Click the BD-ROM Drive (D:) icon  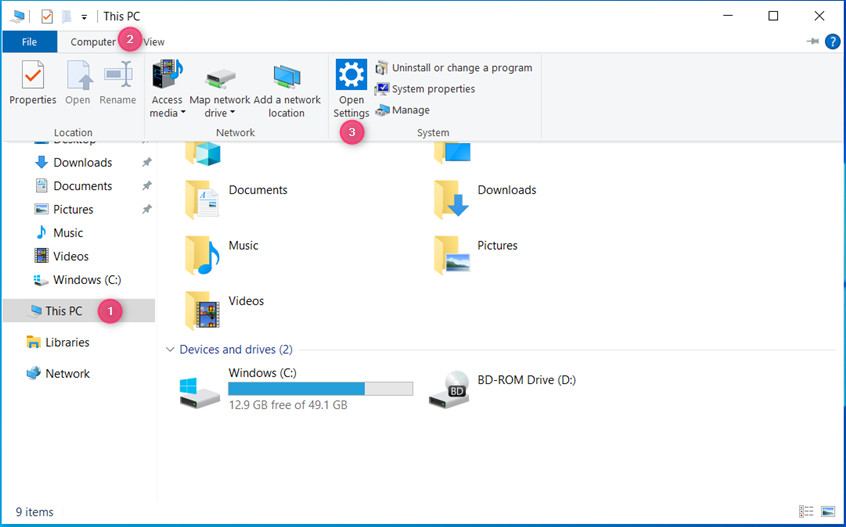point(449,390)
